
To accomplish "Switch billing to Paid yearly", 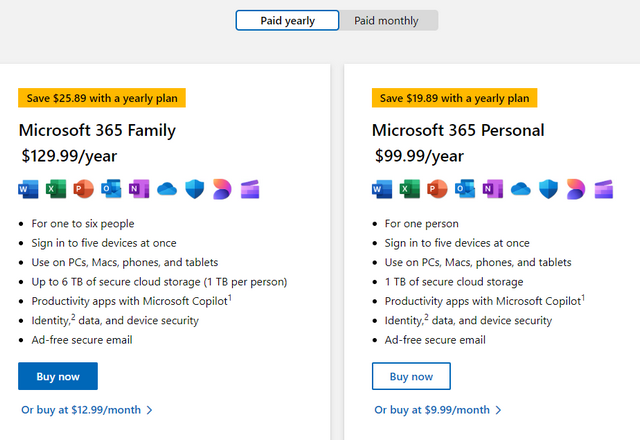I will coord(287,20).
